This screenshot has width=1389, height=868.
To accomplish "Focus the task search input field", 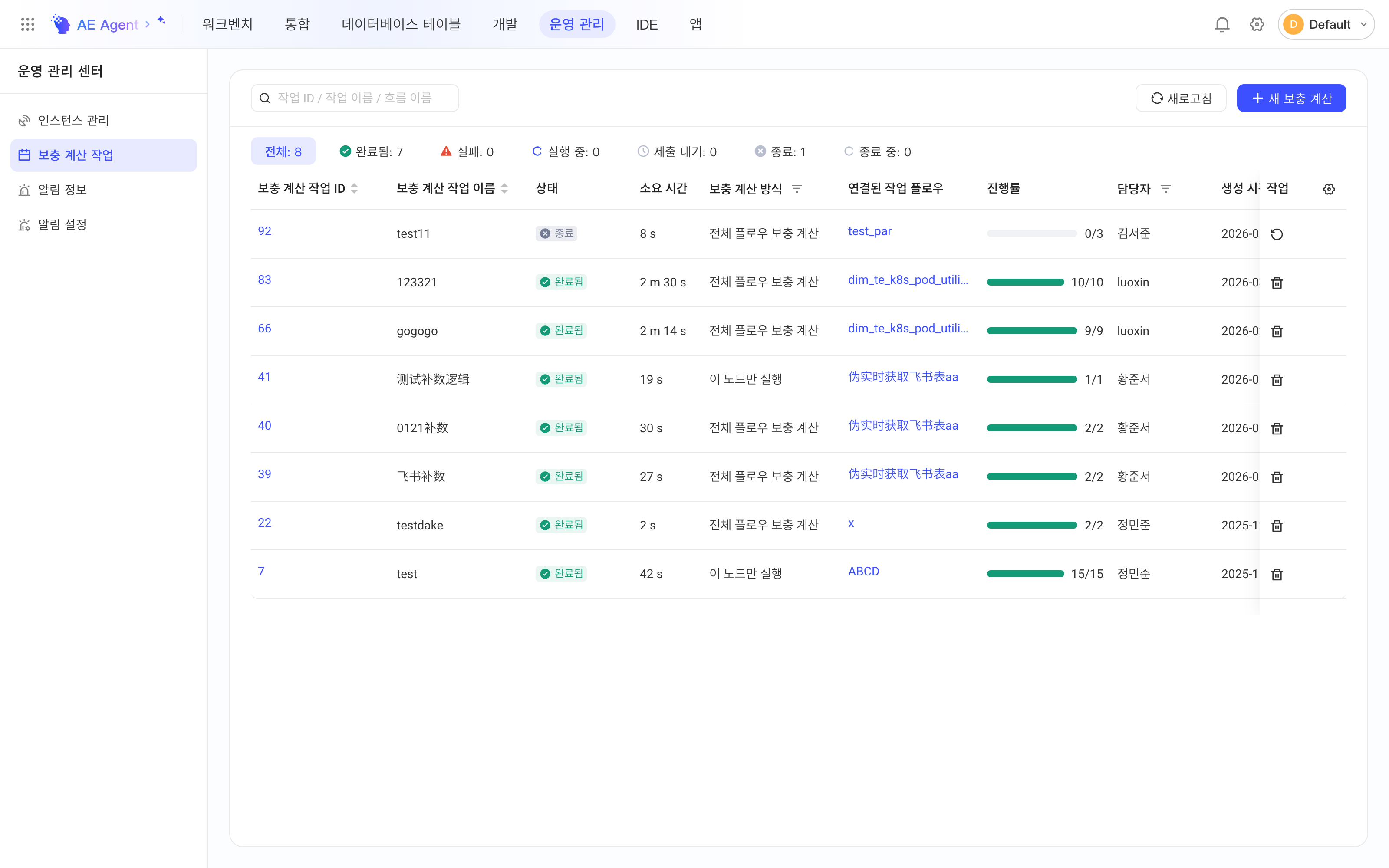I will 355,98.
